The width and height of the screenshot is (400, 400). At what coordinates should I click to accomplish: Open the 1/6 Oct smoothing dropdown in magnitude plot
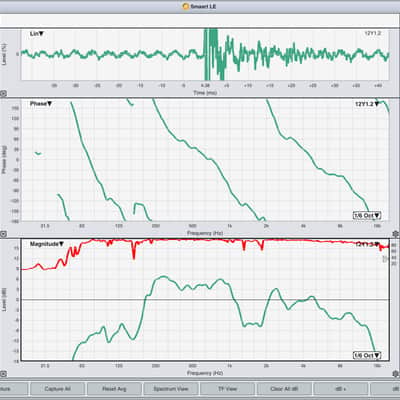pyautogui.click(x=367, y=356)
